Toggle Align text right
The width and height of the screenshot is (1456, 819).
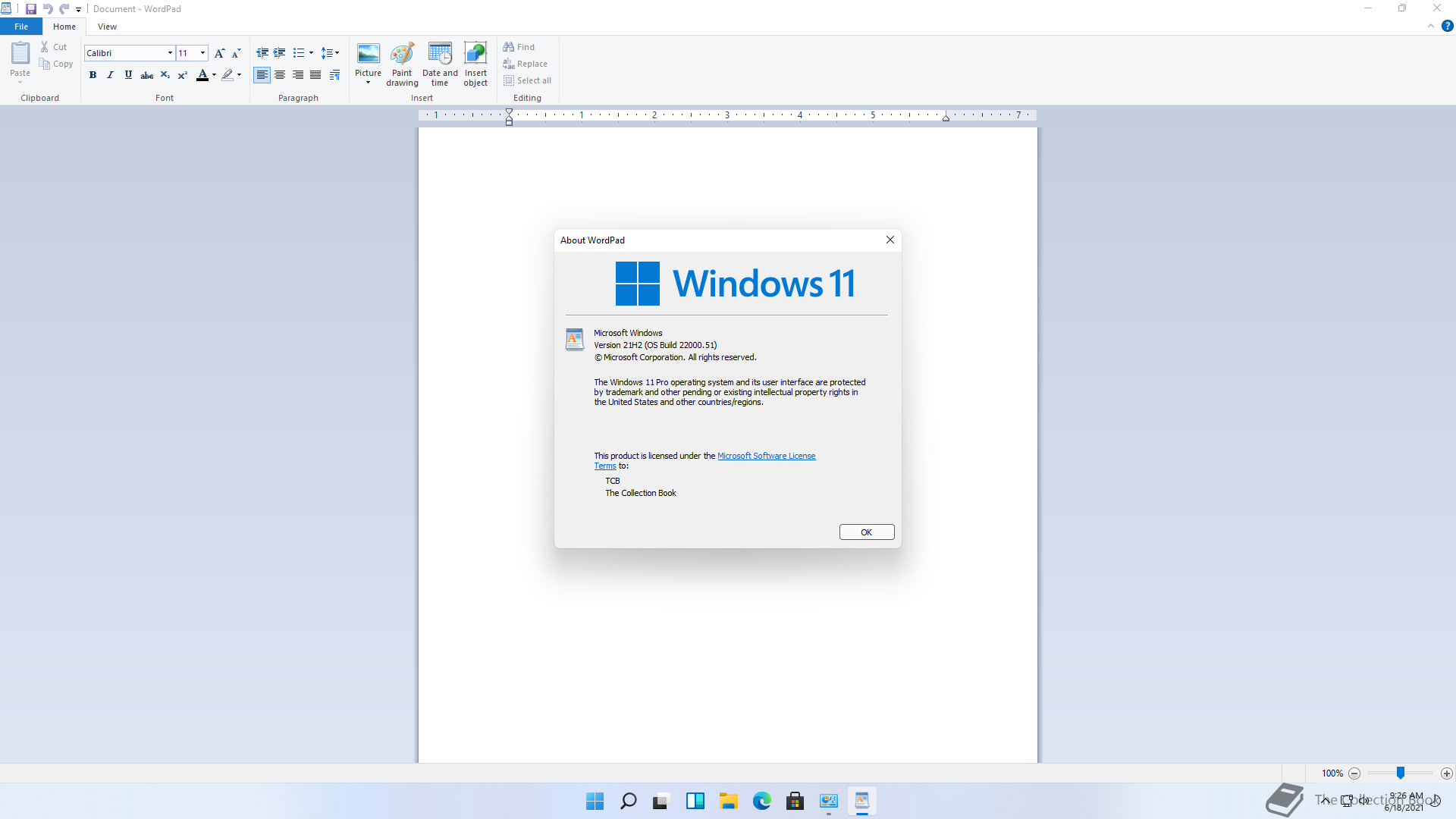click(298, 75)
